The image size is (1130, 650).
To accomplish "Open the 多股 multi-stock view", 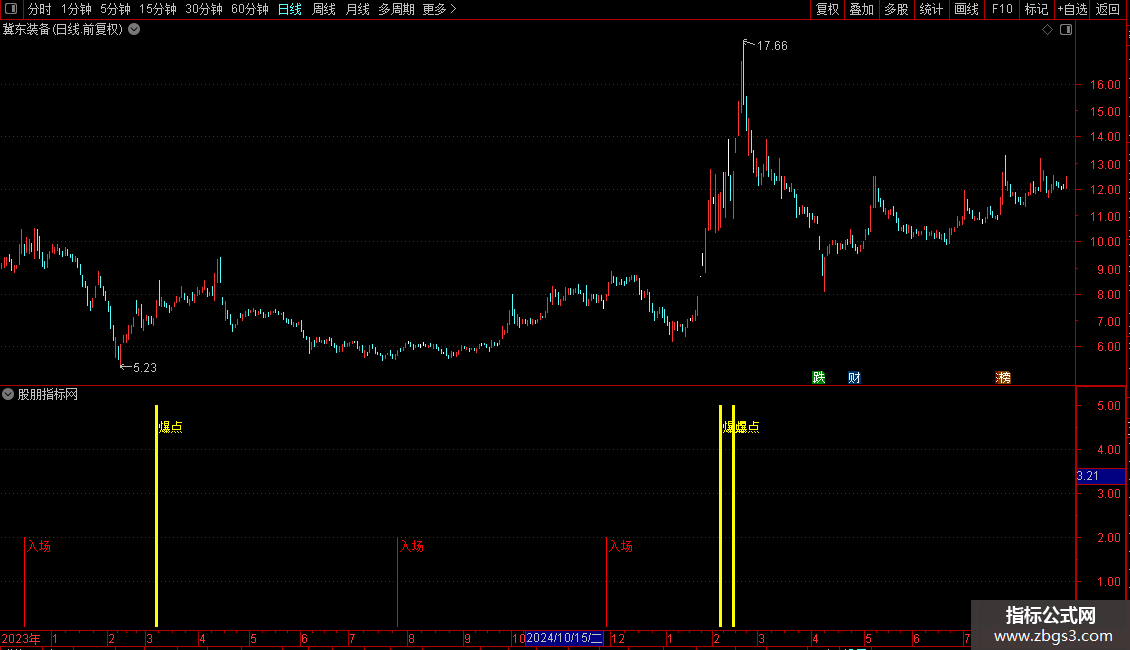I will [896, 9].
